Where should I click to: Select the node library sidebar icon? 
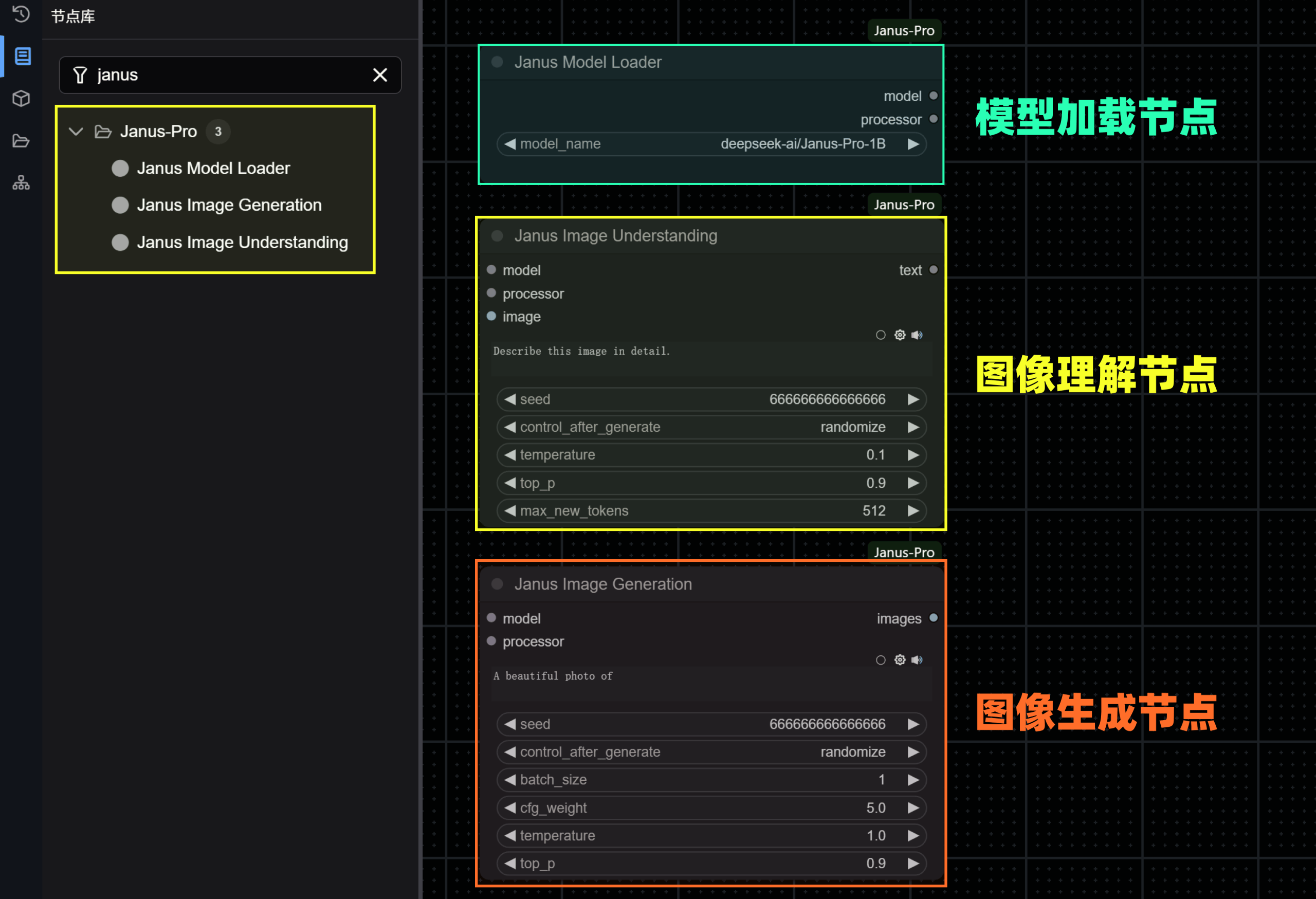click(23, 56)
